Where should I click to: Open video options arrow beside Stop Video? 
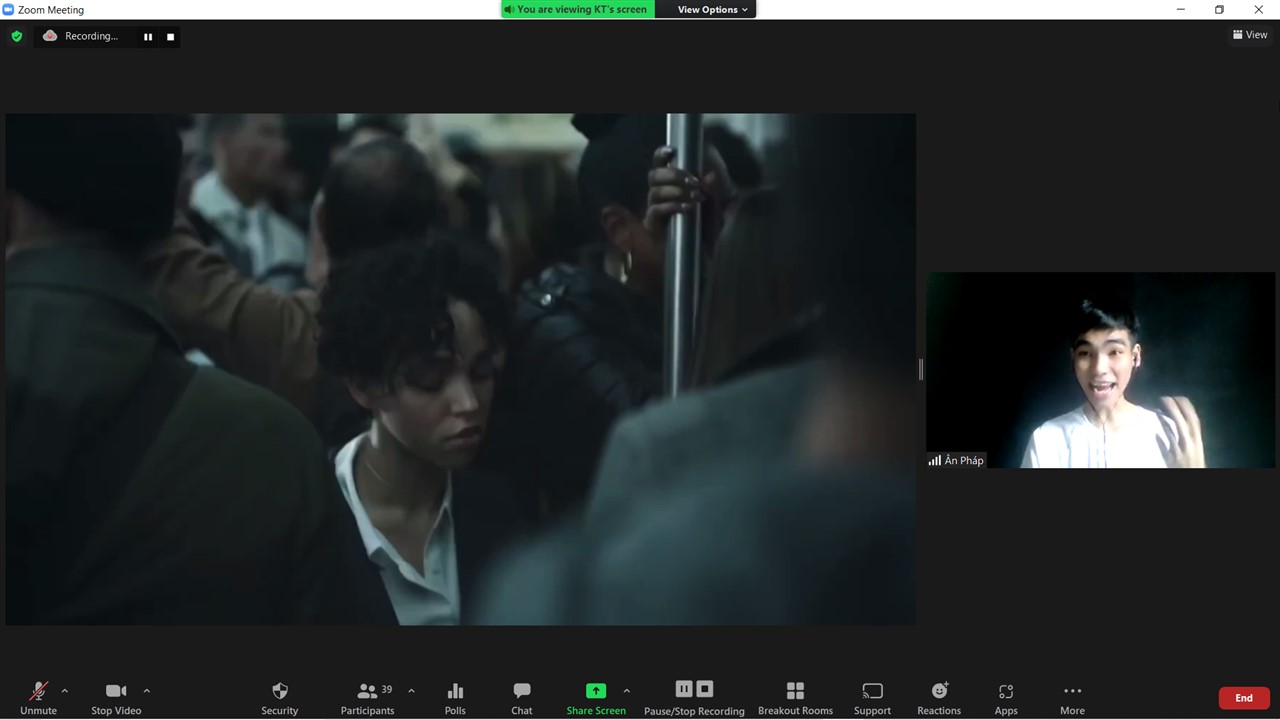tap(147, 691)
